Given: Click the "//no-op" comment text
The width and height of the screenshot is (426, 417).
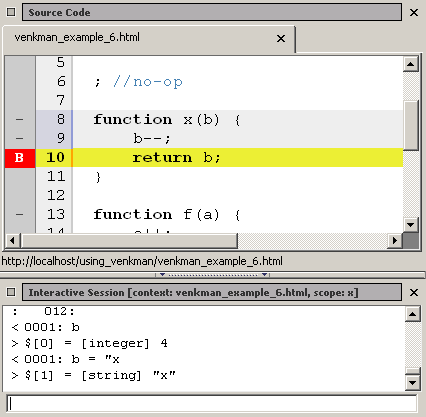Looking at the screenshot, I should click(x=148, y=82).
